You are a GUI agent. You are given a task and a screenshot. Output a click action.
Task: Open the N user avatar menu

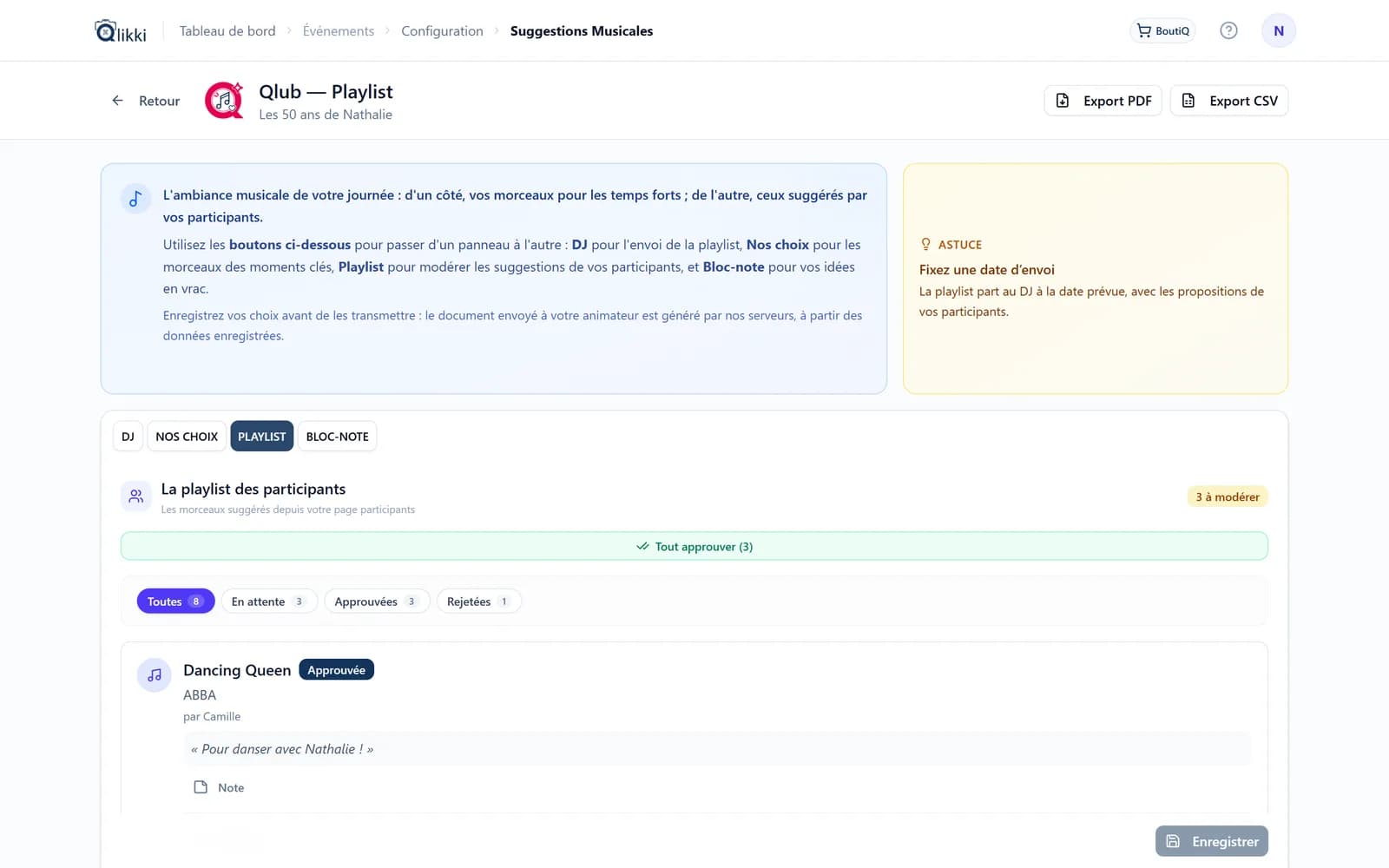pos(1278,30)
